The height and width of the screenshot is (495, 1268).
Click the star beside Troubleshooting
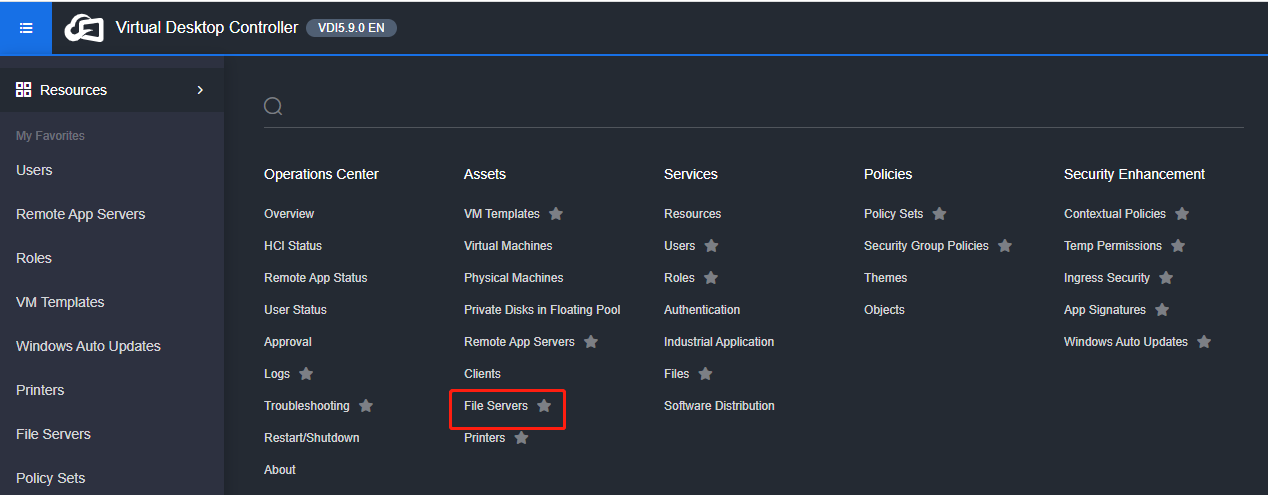click(366, 406)
